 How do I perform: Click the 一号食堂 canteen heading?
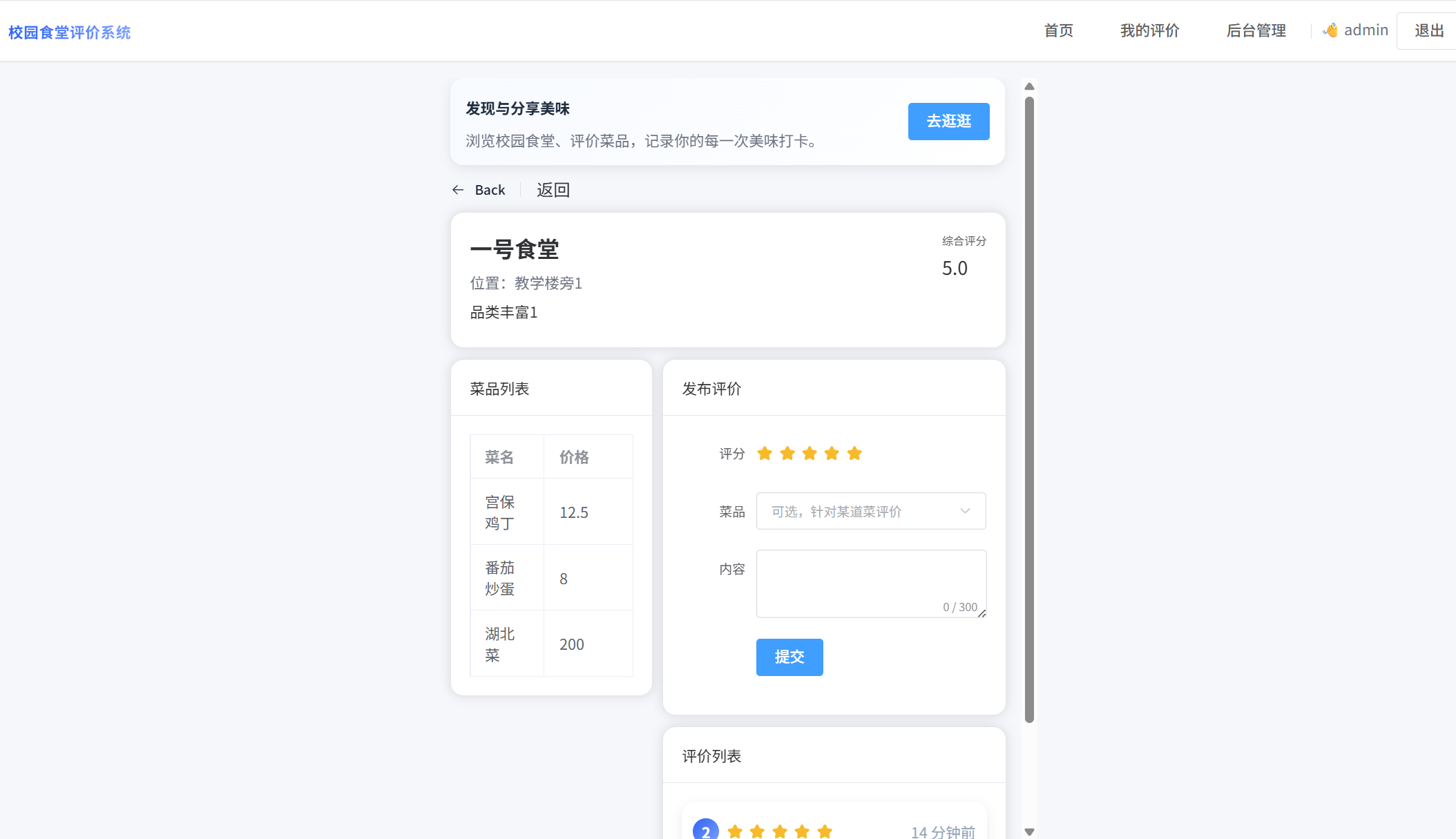coord(515,249)
